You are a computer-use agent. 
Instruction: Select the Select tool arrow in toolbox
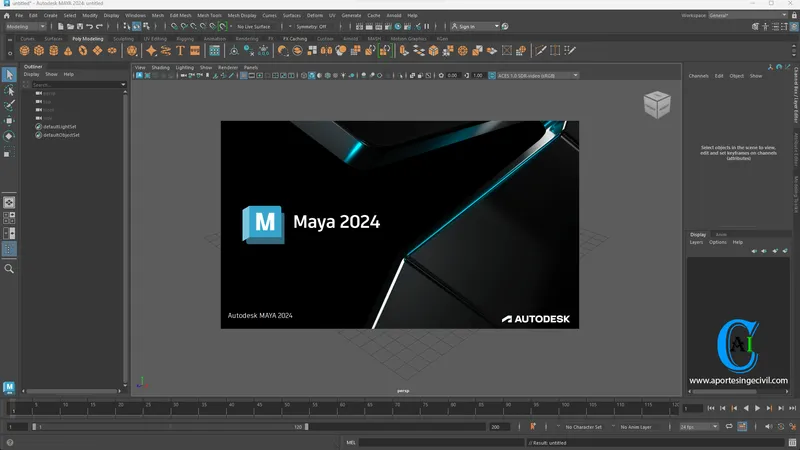[9, 75]
